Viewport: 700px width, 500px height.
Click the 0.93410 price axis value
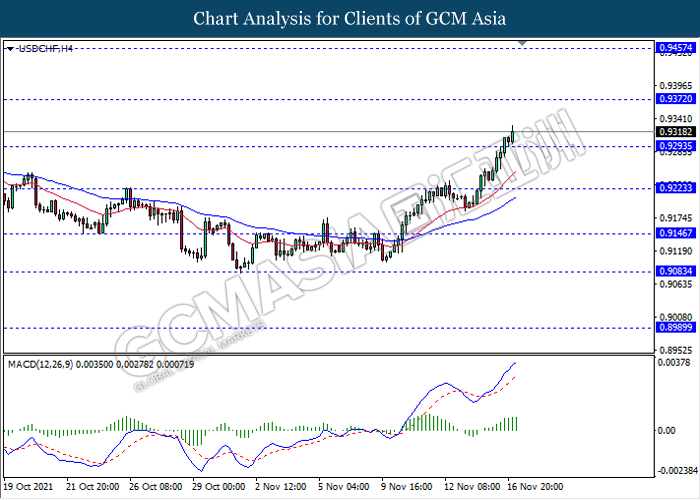point(675,119)
